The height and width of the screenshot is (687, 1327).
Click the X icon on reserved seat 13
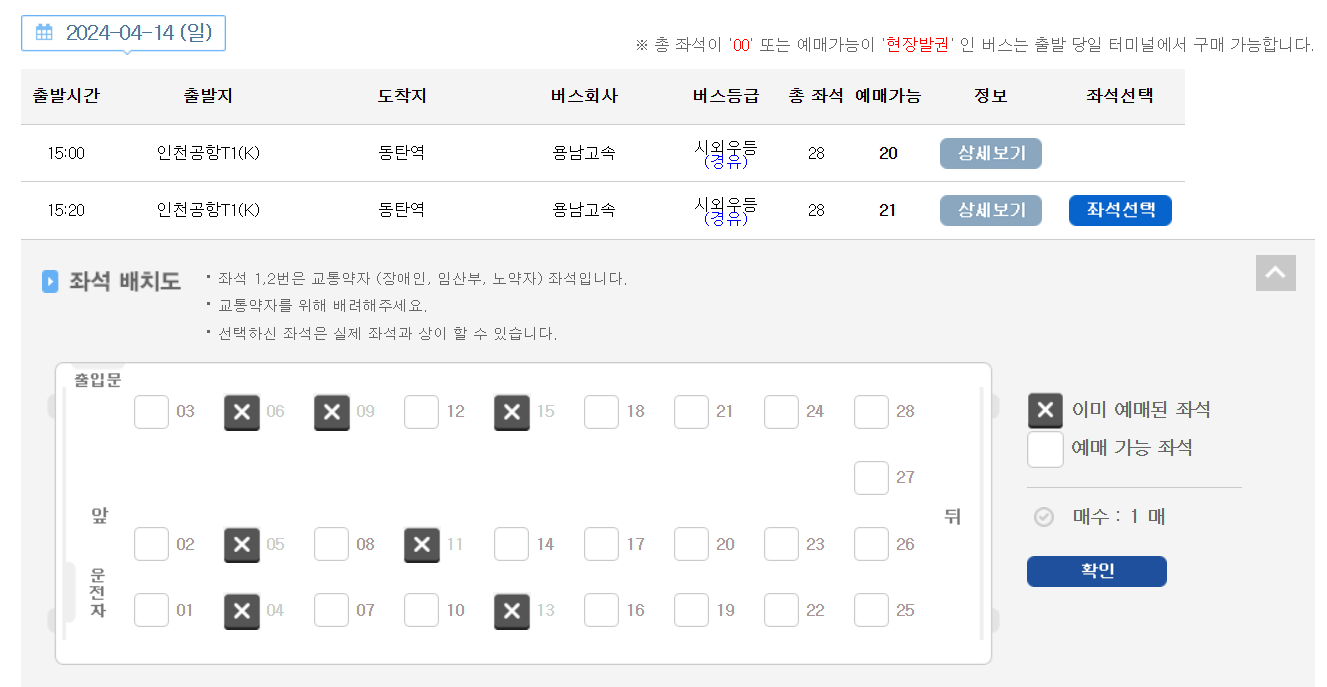click(511, 610)
